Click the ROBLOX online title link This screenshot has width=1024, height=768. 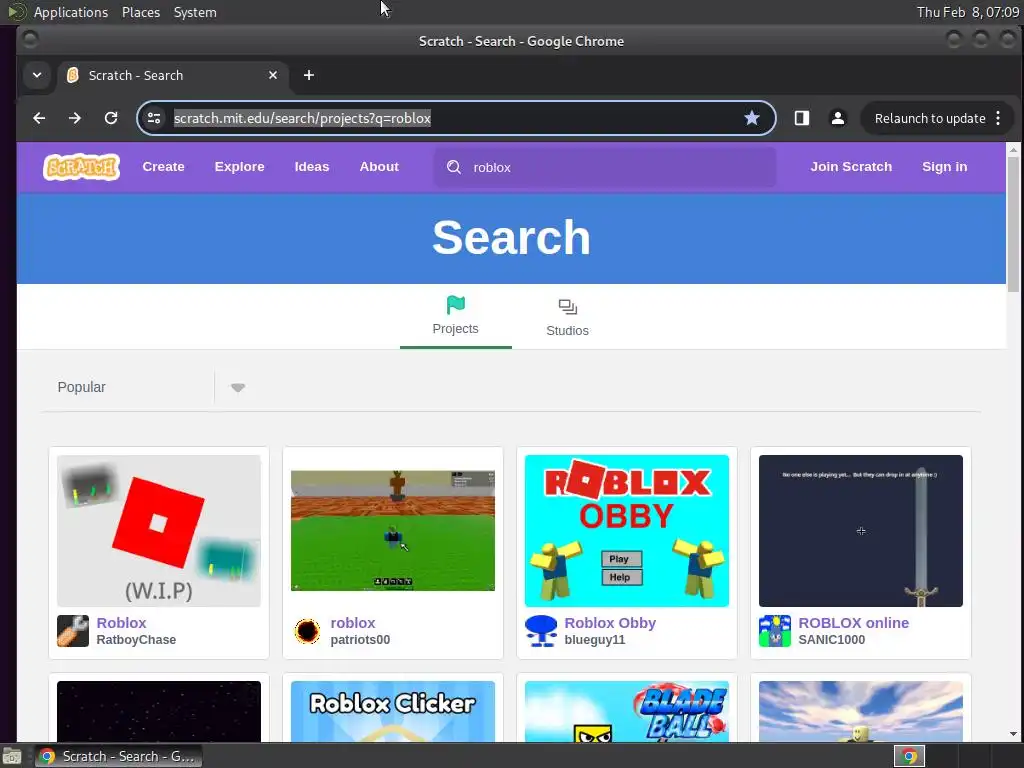(854, 623)
